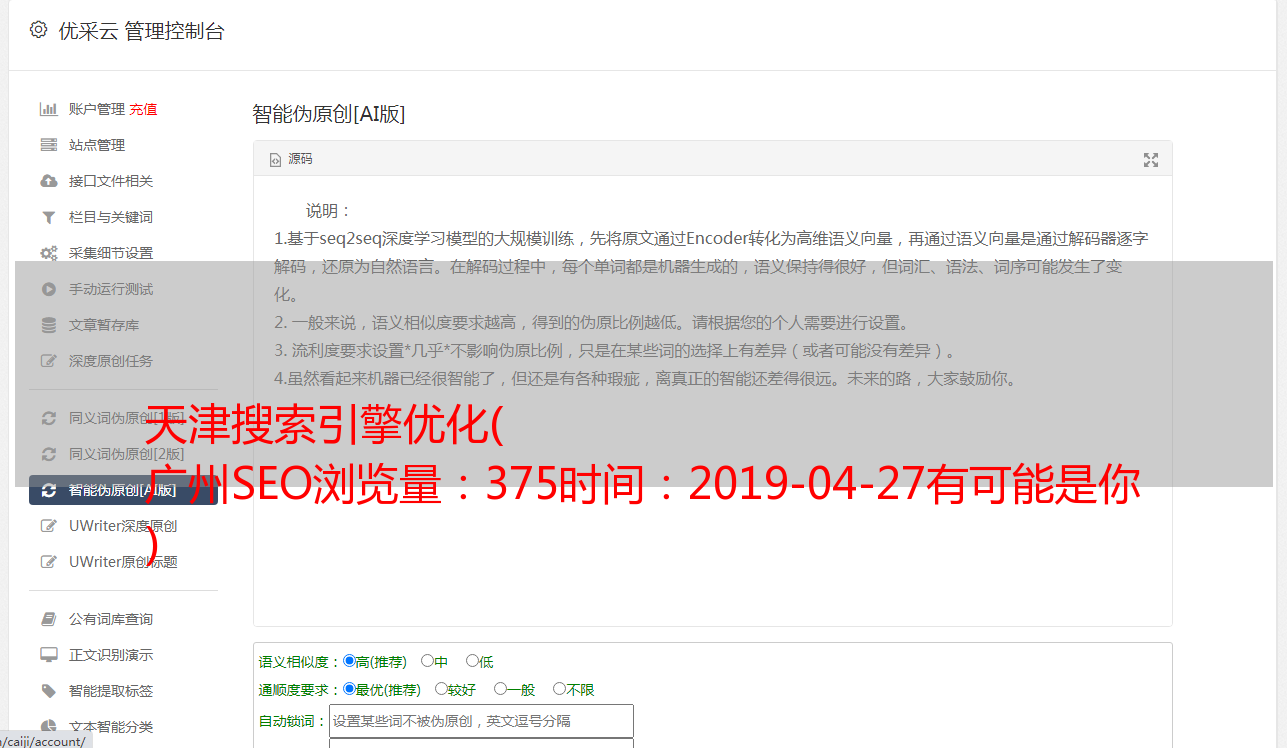Select 最优(推荐) for 通顺度要求
Viewport: 1287px width, 748px height.
click(349, 689)
